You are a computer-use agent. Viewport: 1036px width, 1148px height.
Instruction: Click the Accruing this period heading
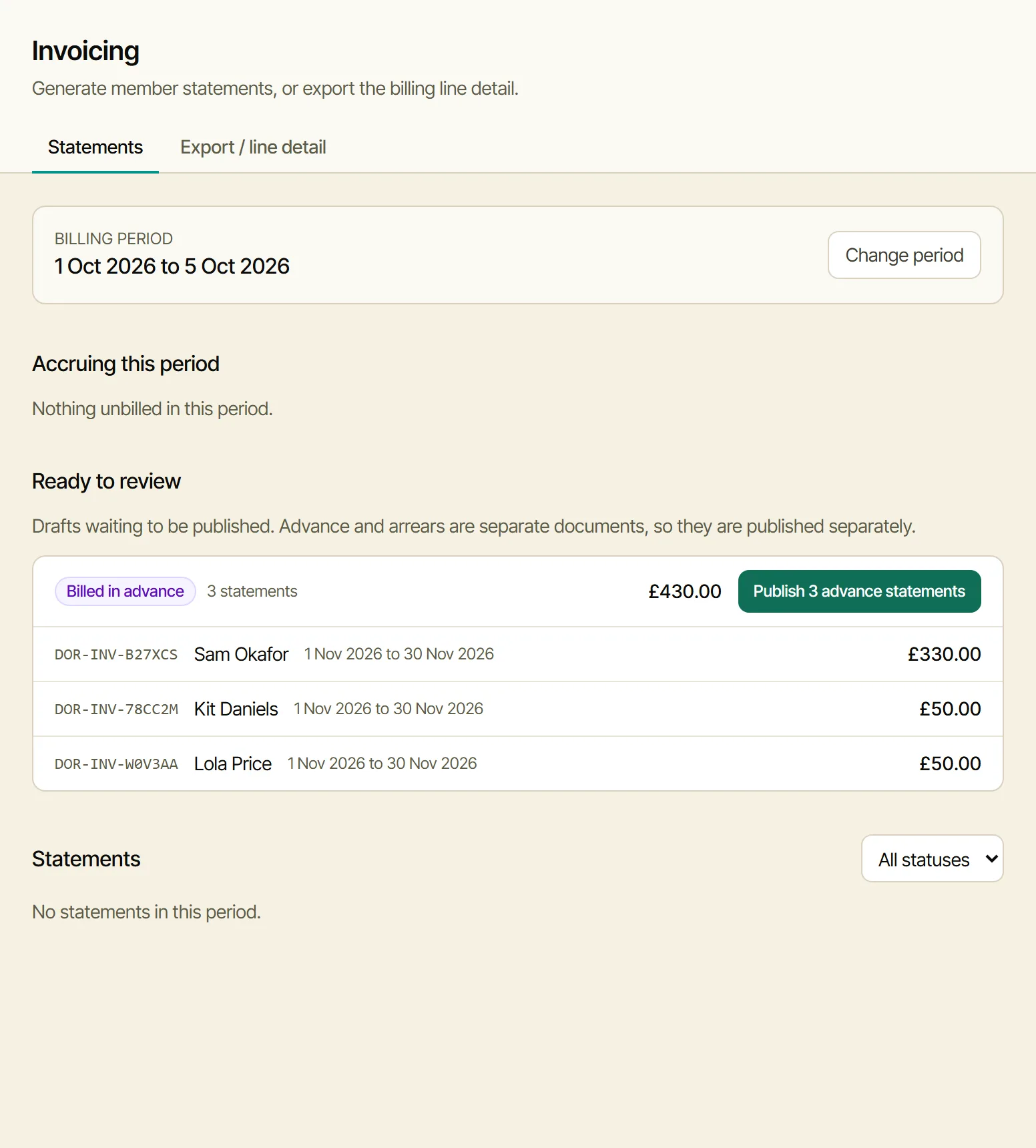pos(125,364)
